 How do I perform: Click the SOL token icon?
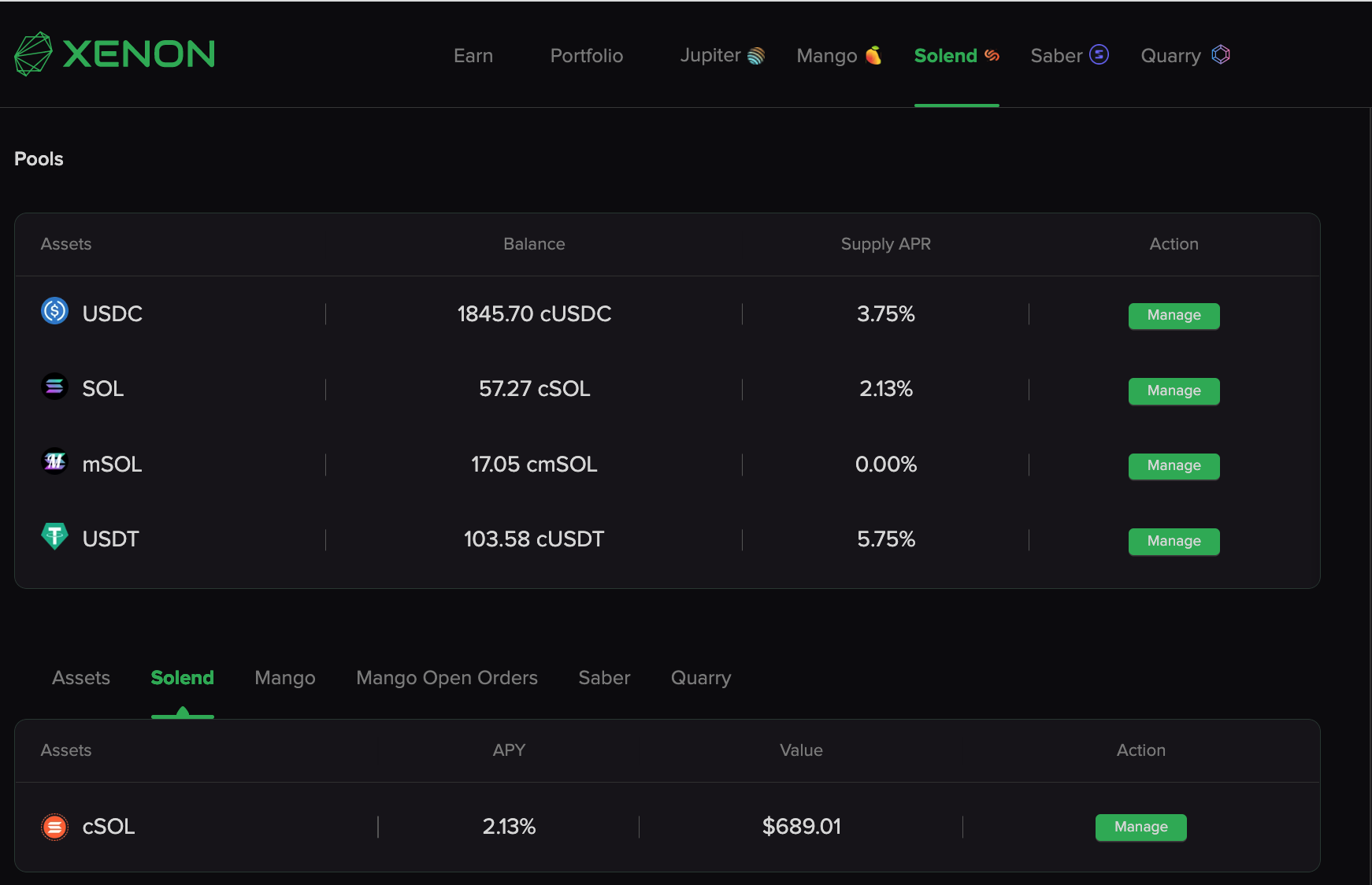coord(54,386)
